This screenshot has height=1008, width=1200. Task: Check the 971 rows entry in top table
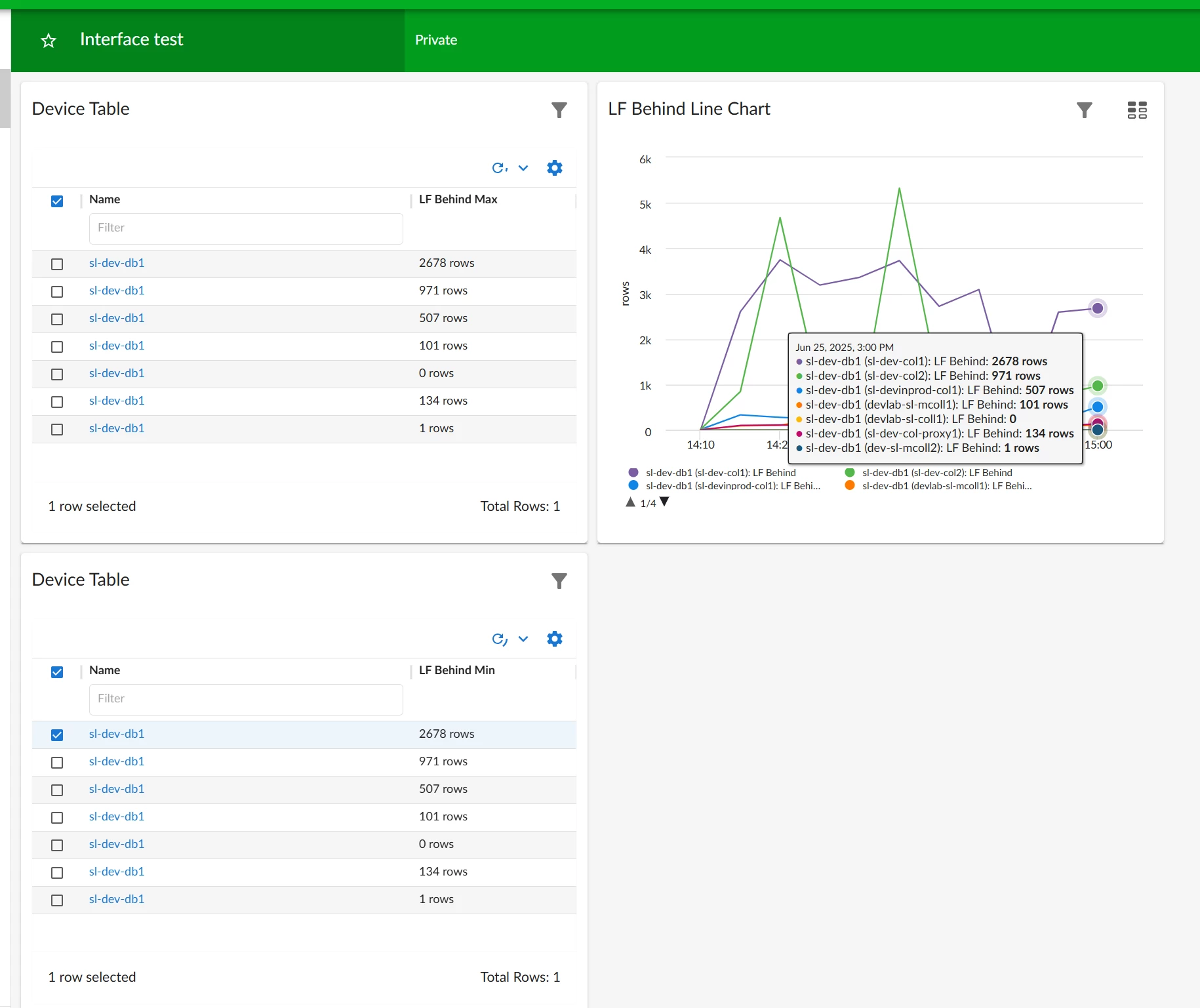click(57, 292)
